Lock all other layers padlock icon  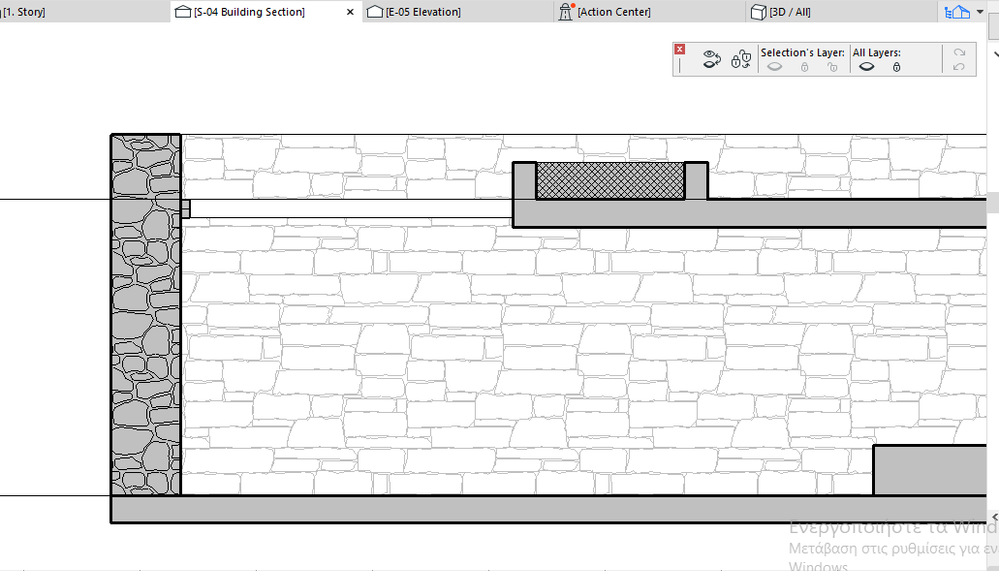[x=896, y=67]
